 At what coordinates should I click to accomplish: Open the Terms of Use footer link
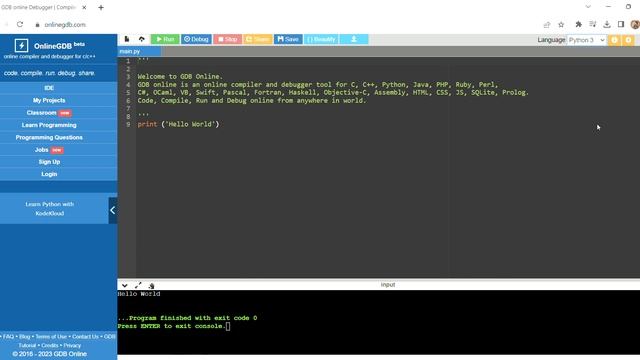click(x=51, y=337)
